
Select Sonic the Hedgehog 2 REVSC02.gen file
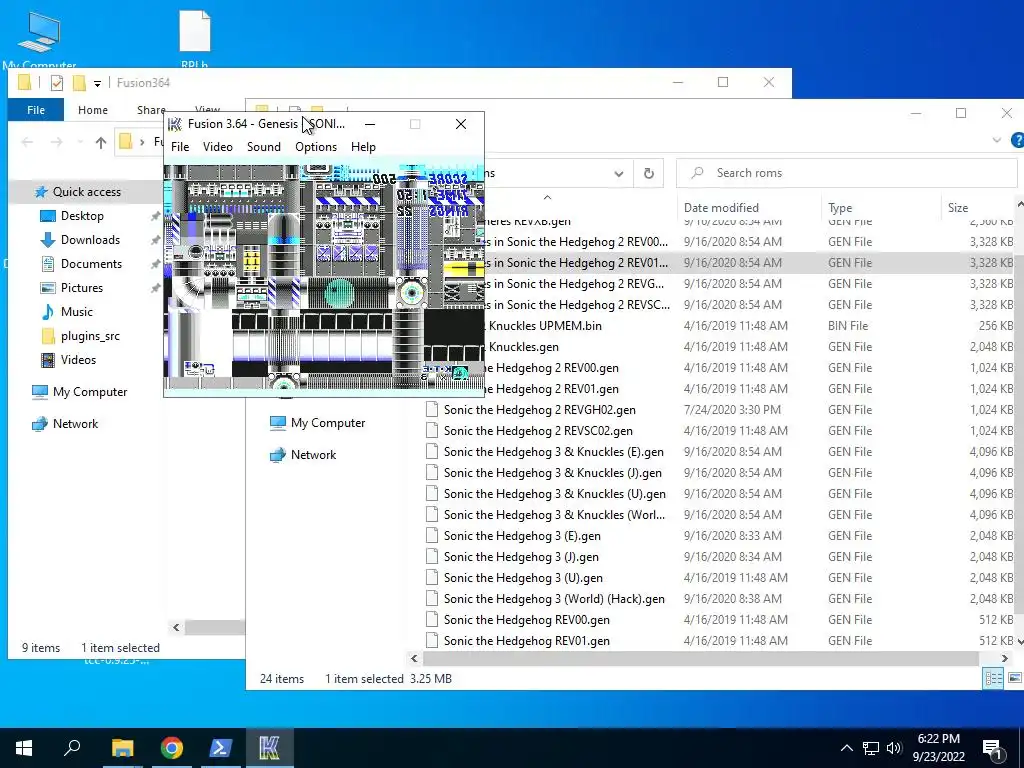[x=538, y=431]
